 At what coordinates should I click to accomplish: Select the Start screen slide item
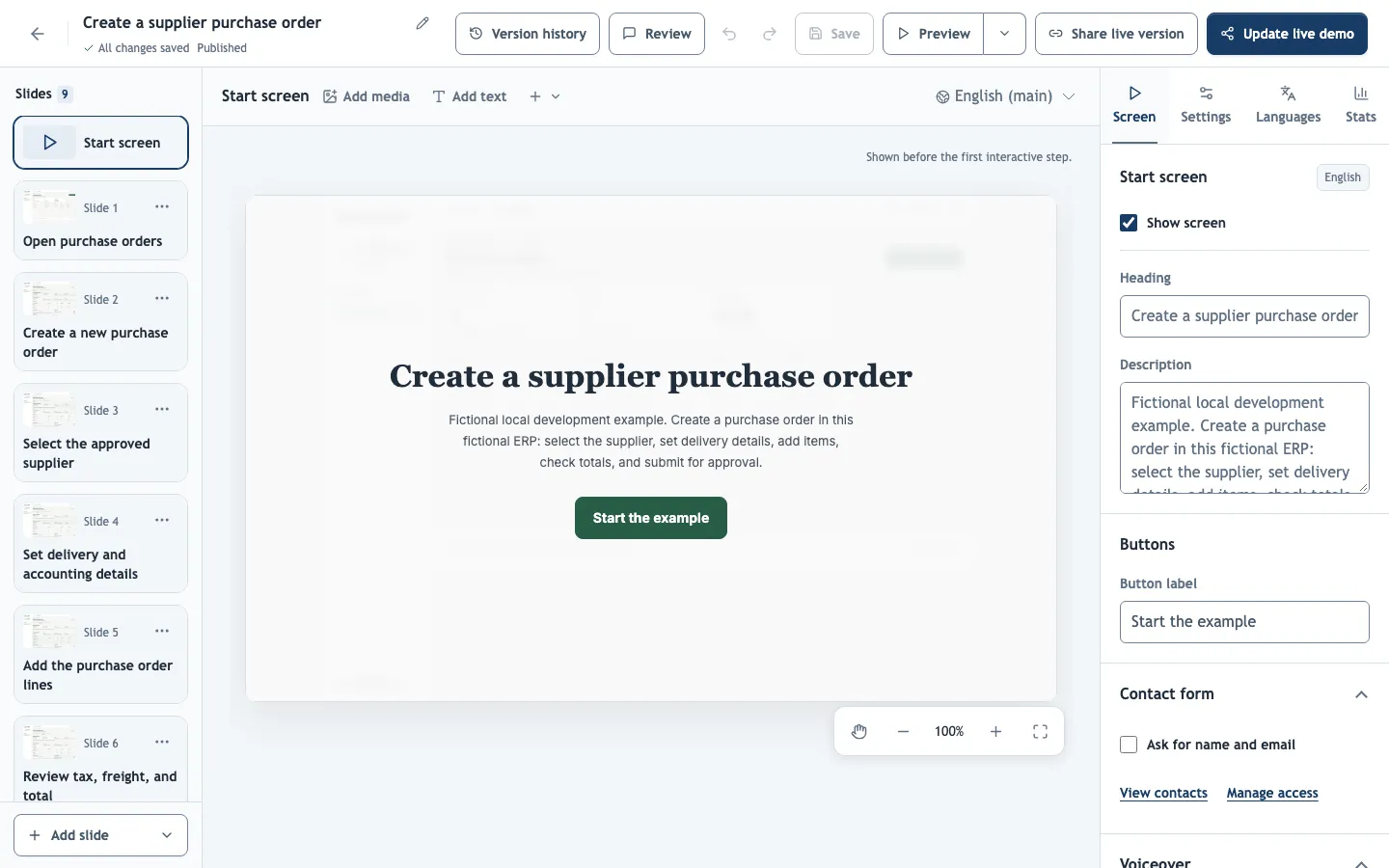point(100,143)
